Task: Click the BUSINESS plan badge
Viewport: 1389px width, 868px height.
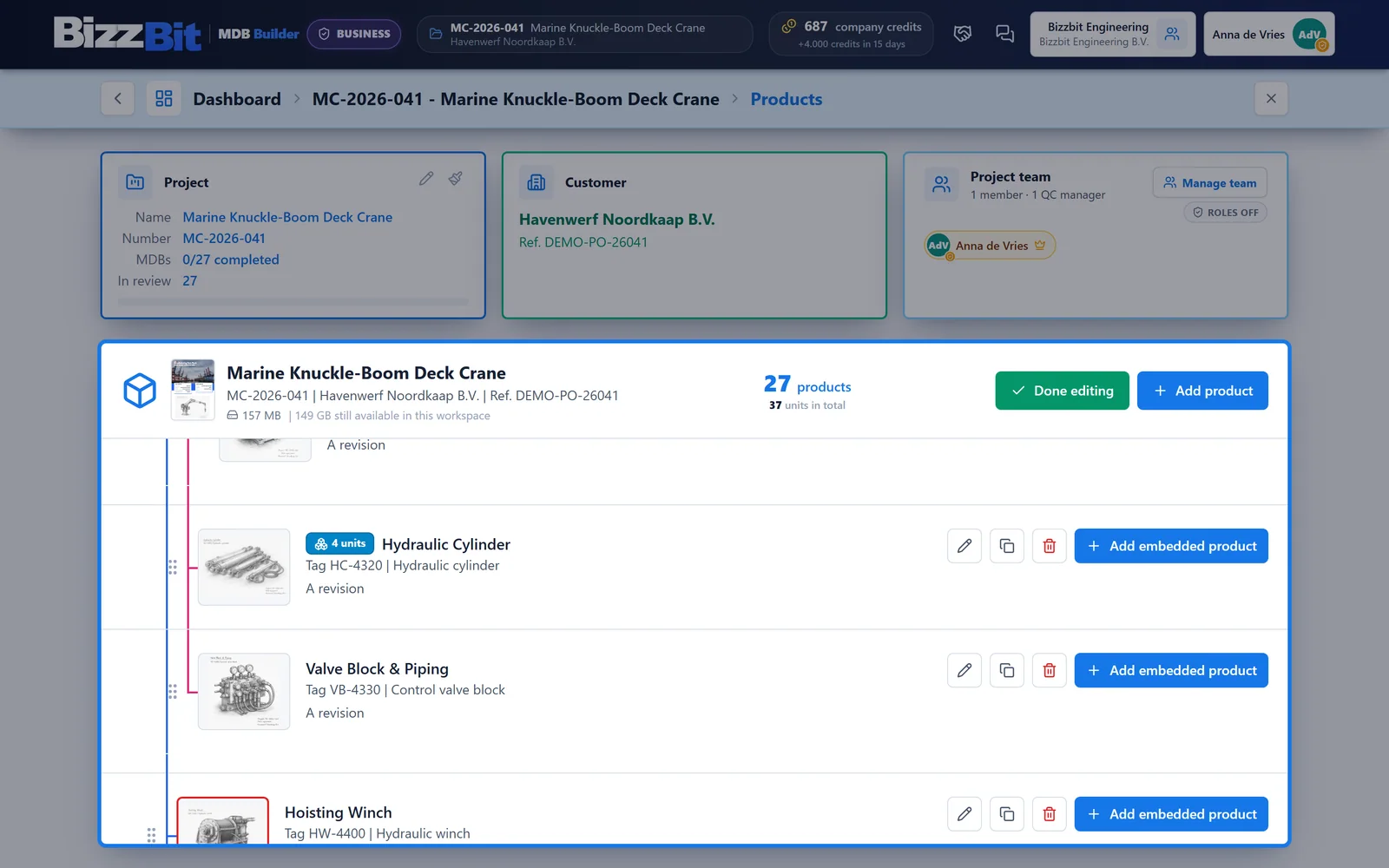Action: tap(354, 34)
